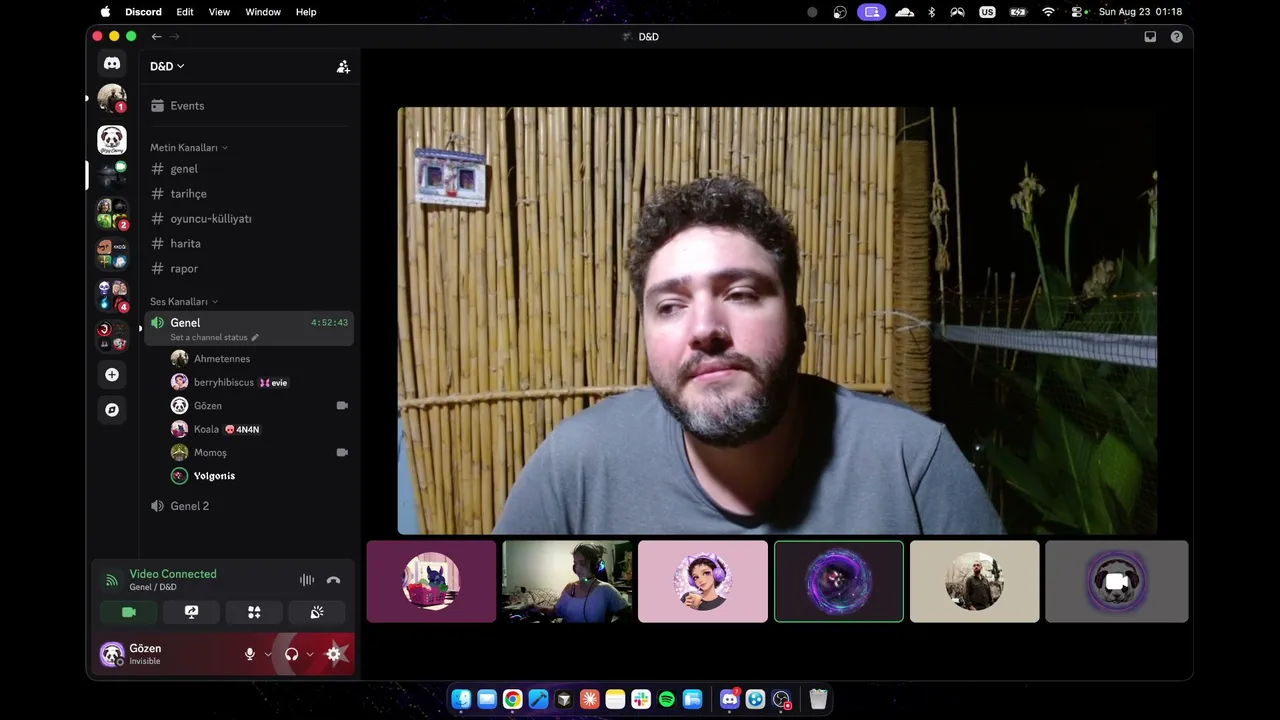
Task: Open the harita text channel
Action: coord(249,244)
